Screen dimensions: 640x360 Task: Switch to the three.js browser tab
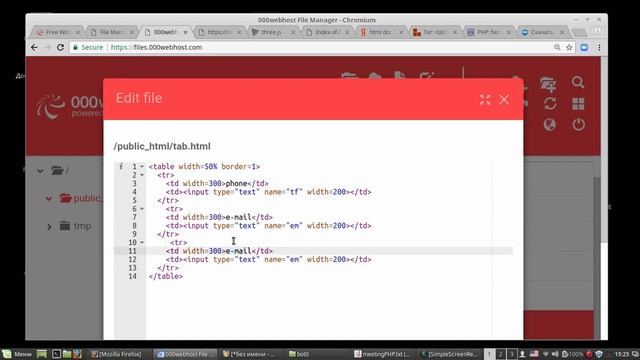pyautogui.click(x=272, y=32)
